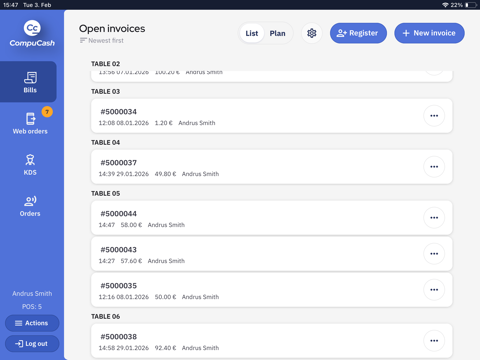This screenshot has height=360, width=480.
Task: Open settings gear icon
Action: pos(312,33)
